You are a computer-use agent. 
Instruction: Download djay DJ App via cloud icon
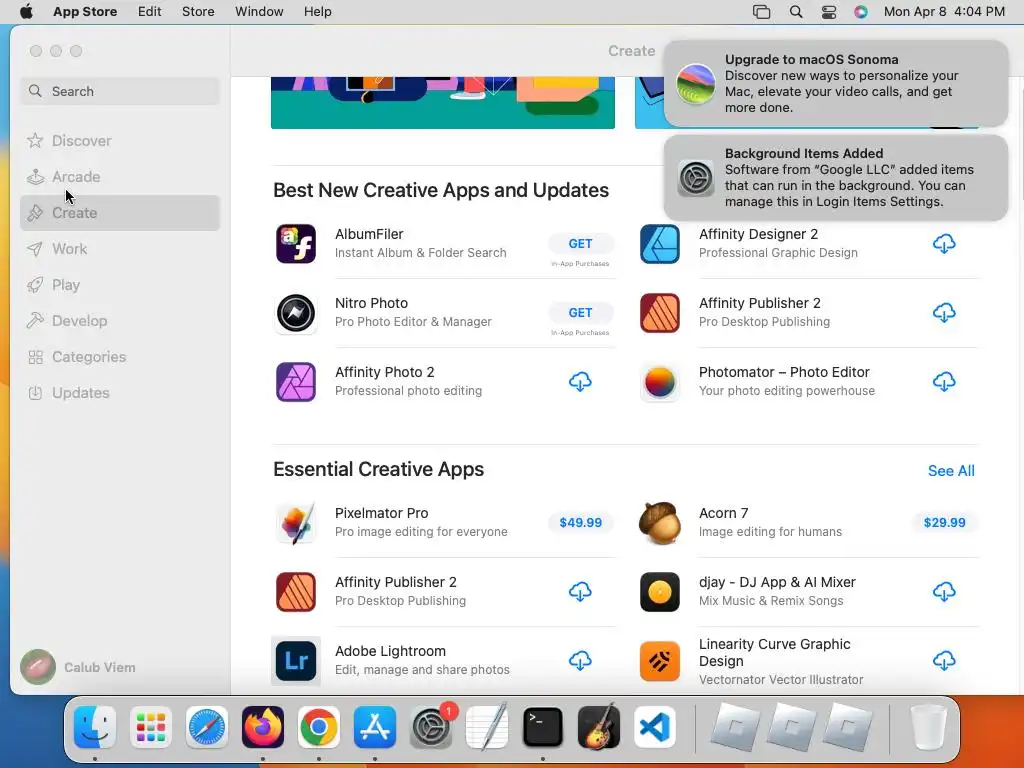(x=944, y=592)
